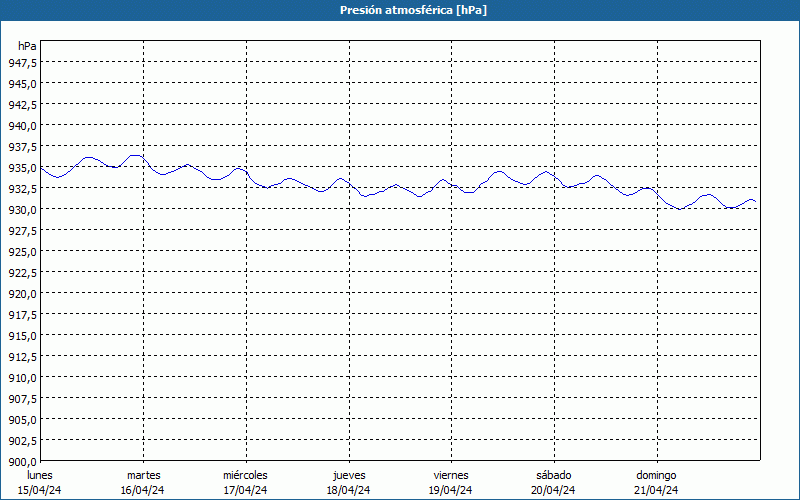Select the 935,0 y-axis value
Screen dimensions: 800x500
click(23, 167)
